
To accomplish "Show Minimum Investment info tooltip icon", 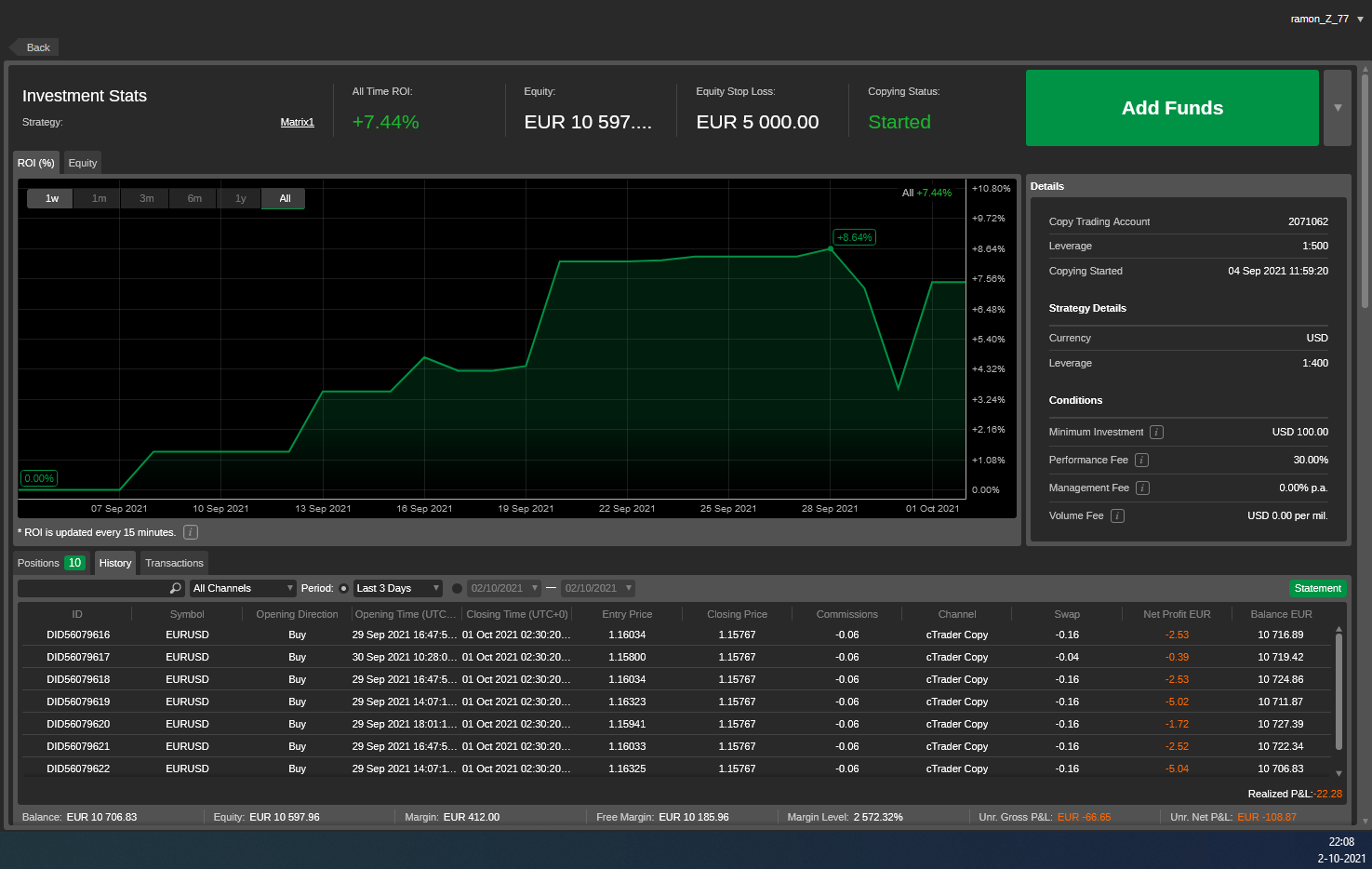I will click(1157, 432).
